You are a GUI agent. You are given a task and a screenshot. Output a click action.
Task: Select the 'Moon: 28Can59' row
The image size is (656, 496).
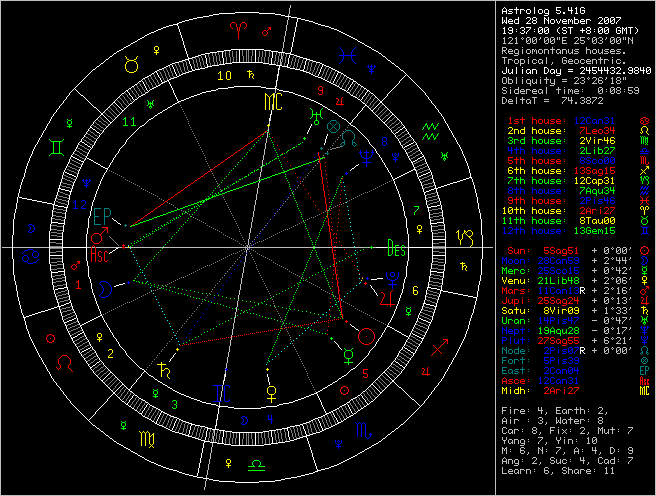tap(576, 261)
